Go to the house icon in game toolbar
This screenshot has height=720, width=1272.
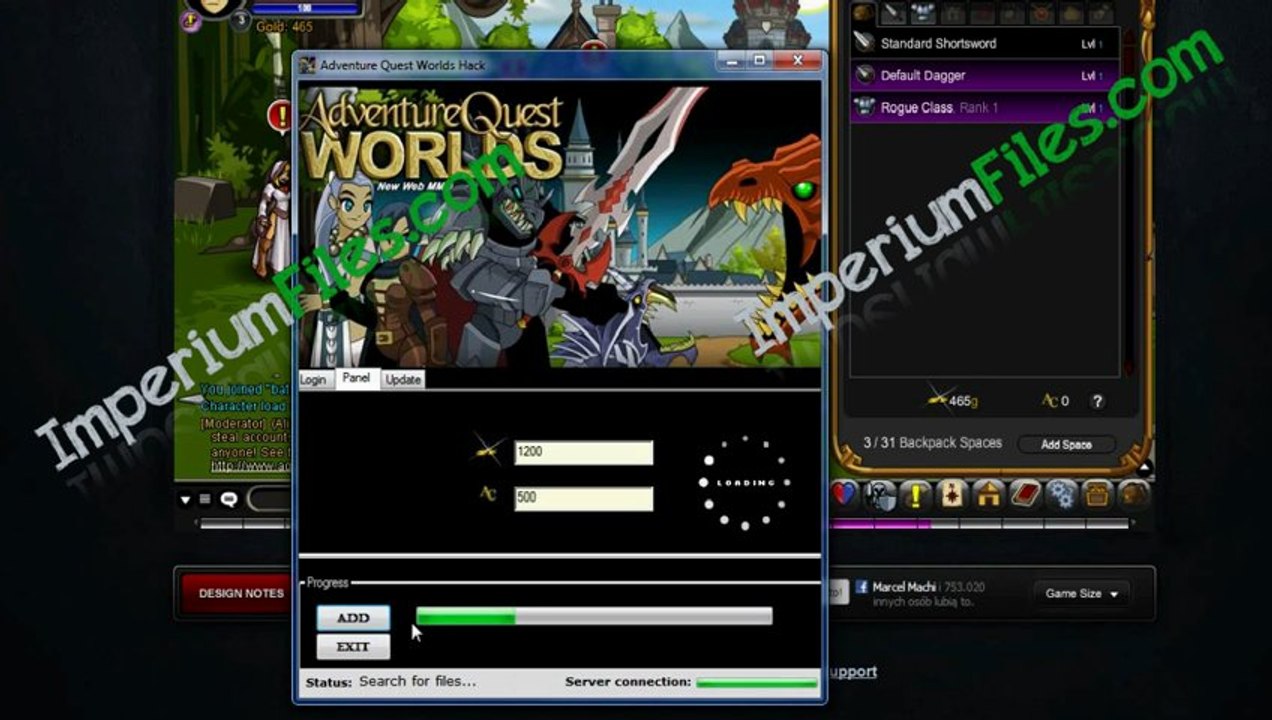tap(988, 494)
